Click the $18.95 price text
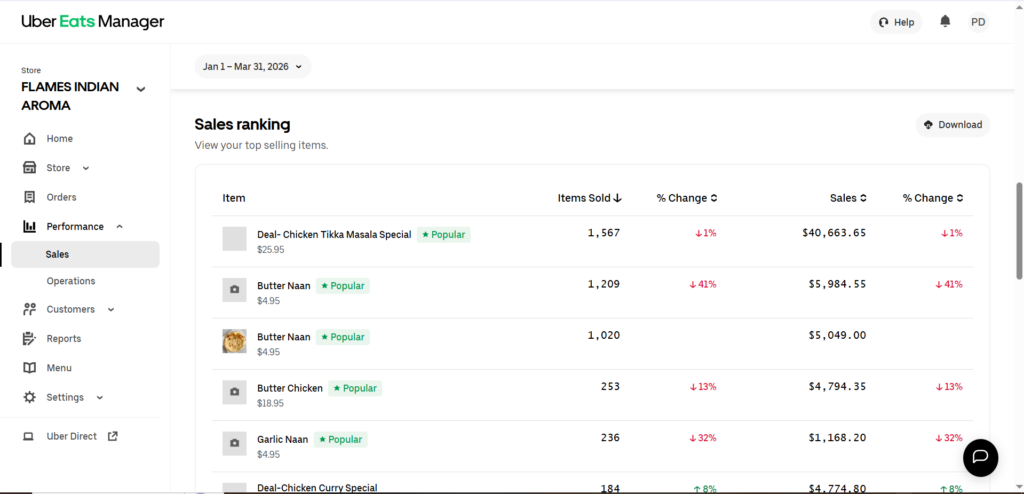This screenshot has width=1024, height=494. 270,403
